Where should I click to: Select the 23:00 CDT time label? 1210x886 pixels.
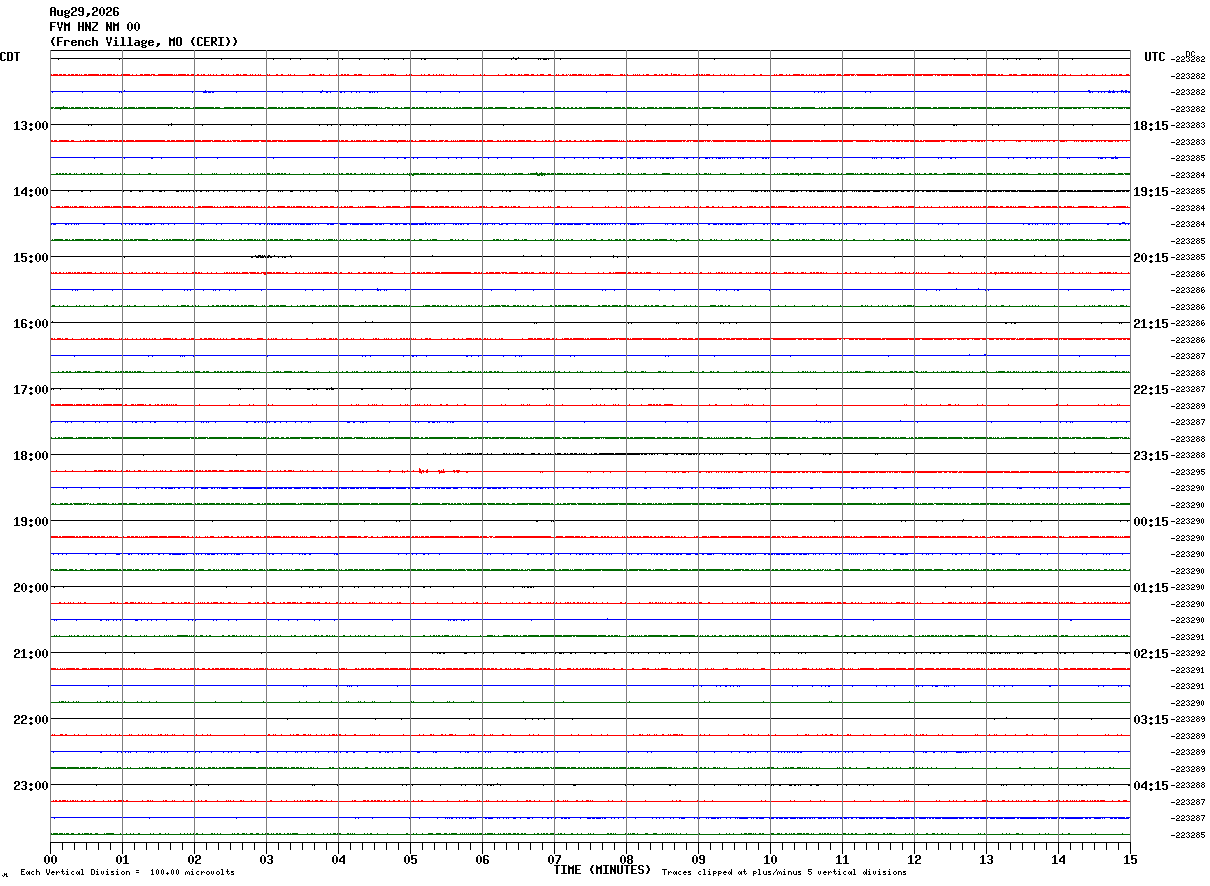[x=31, y=785]
